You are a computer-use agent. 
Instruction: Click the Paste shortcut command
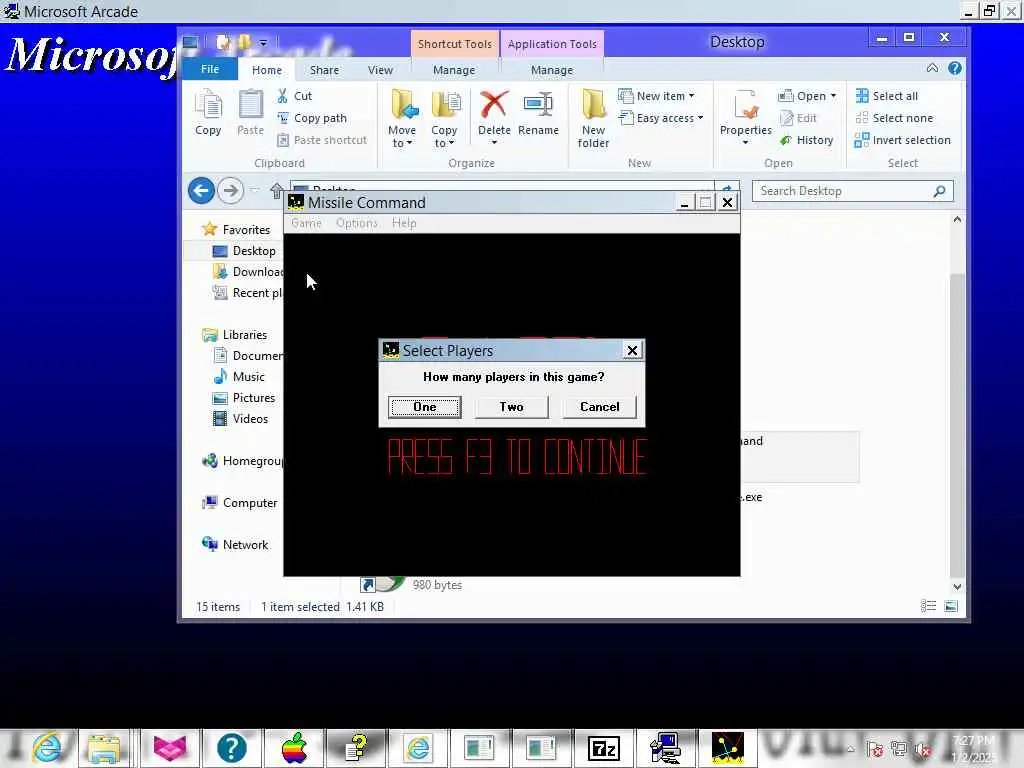tap(322, 140)
